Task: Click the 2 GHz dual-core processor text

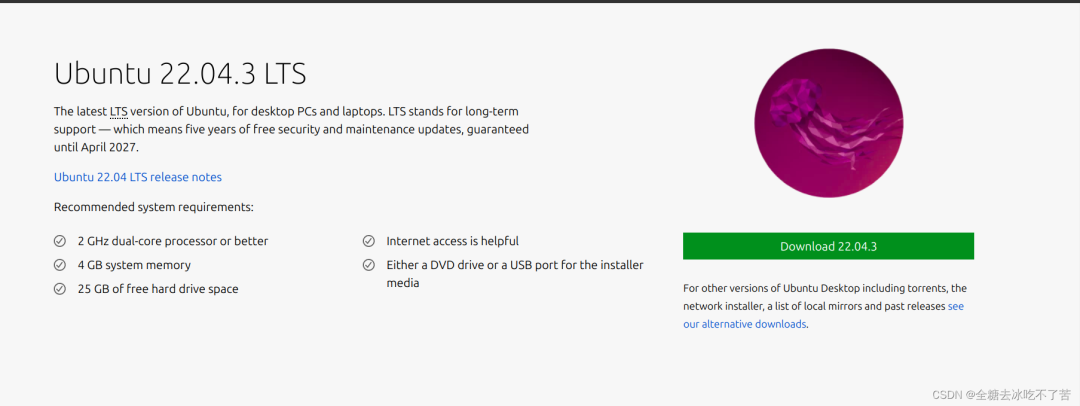Action: point(173,241)
